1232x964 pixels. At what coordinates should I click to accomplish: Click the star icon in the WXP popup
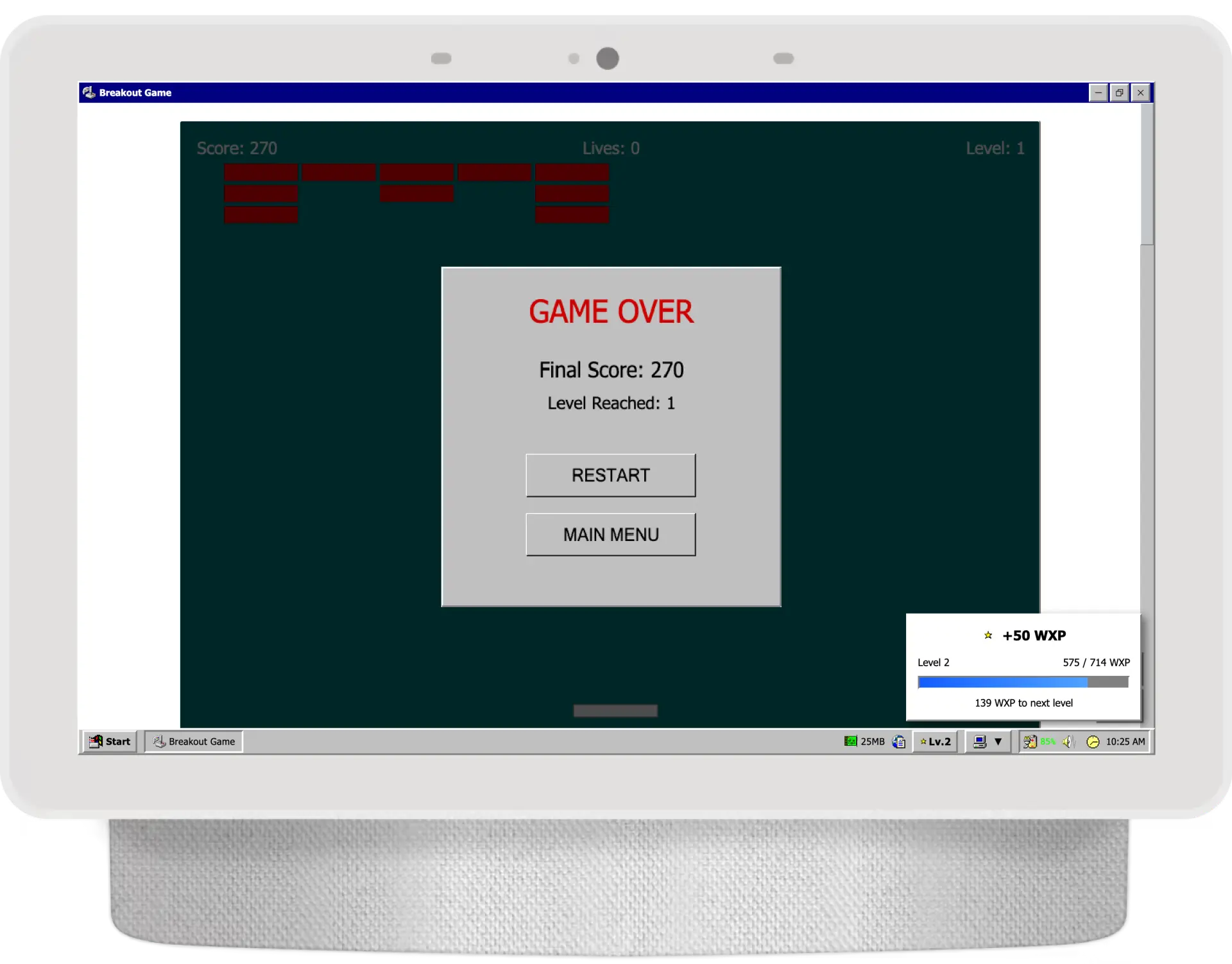988,635
